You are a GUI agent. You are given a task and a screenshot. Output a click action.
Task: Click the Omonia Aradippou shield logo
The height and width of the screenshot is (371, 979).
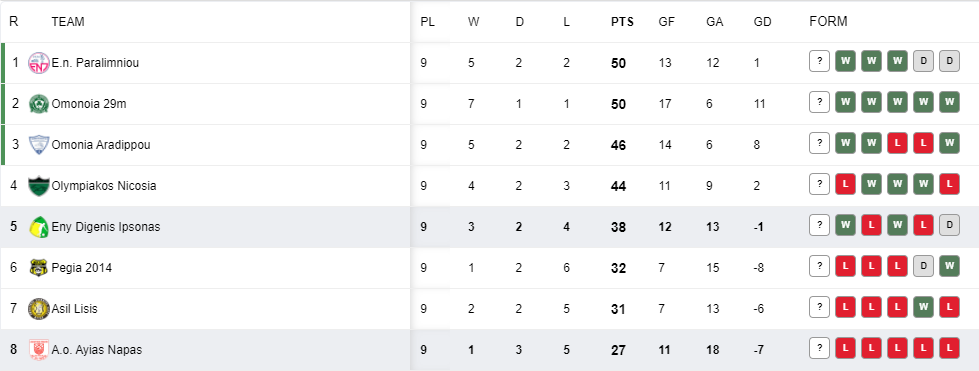point(39,145)
